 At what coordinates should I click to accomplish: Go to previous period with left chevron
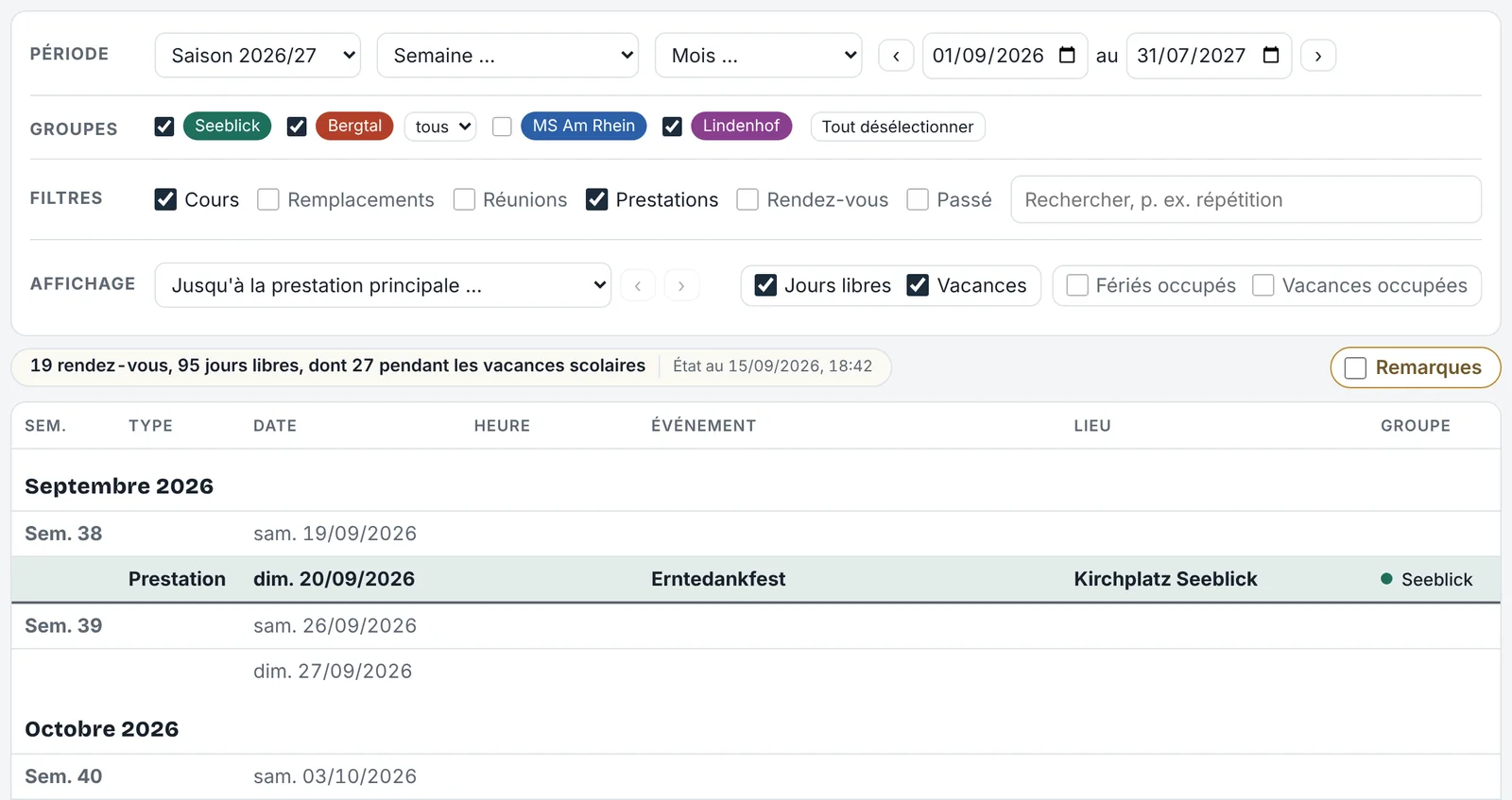click(x=896, y=56)
